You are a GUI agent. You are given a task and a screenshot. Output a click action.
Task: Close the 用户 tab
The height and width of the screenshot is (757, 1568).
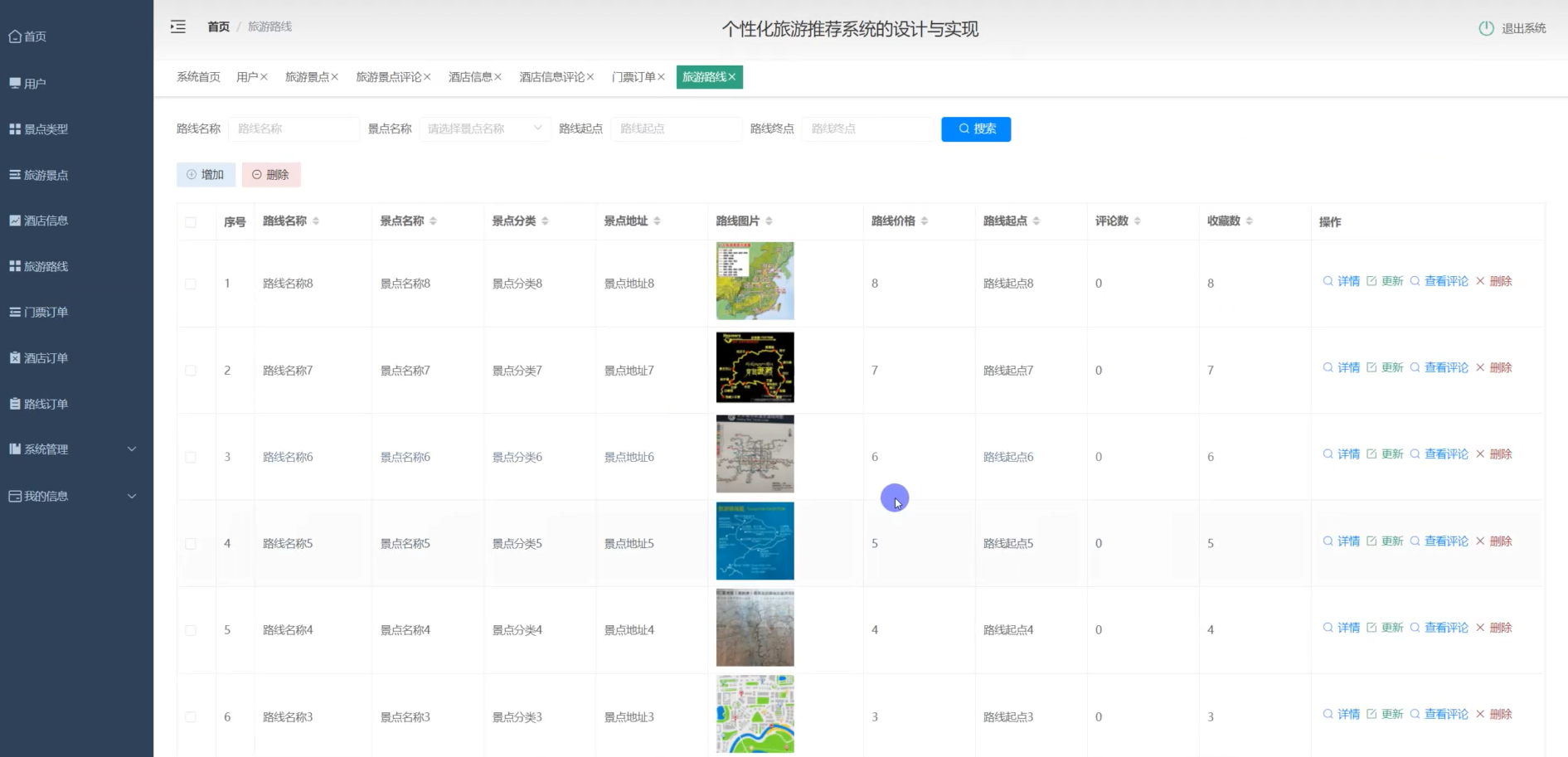tap(264, 77)
